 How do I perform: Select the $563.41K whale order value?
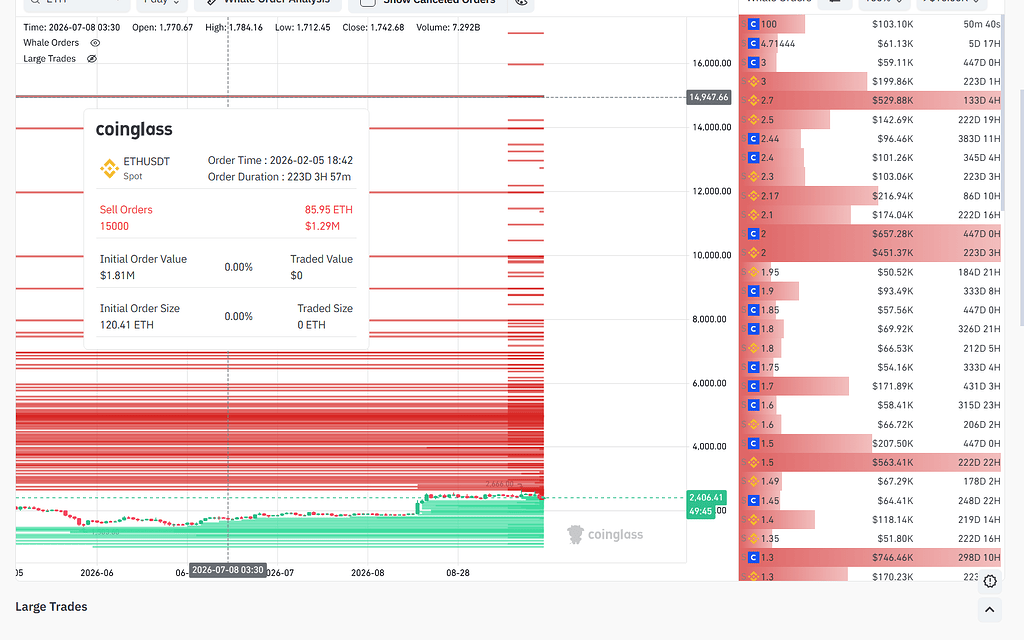point(892,462)
